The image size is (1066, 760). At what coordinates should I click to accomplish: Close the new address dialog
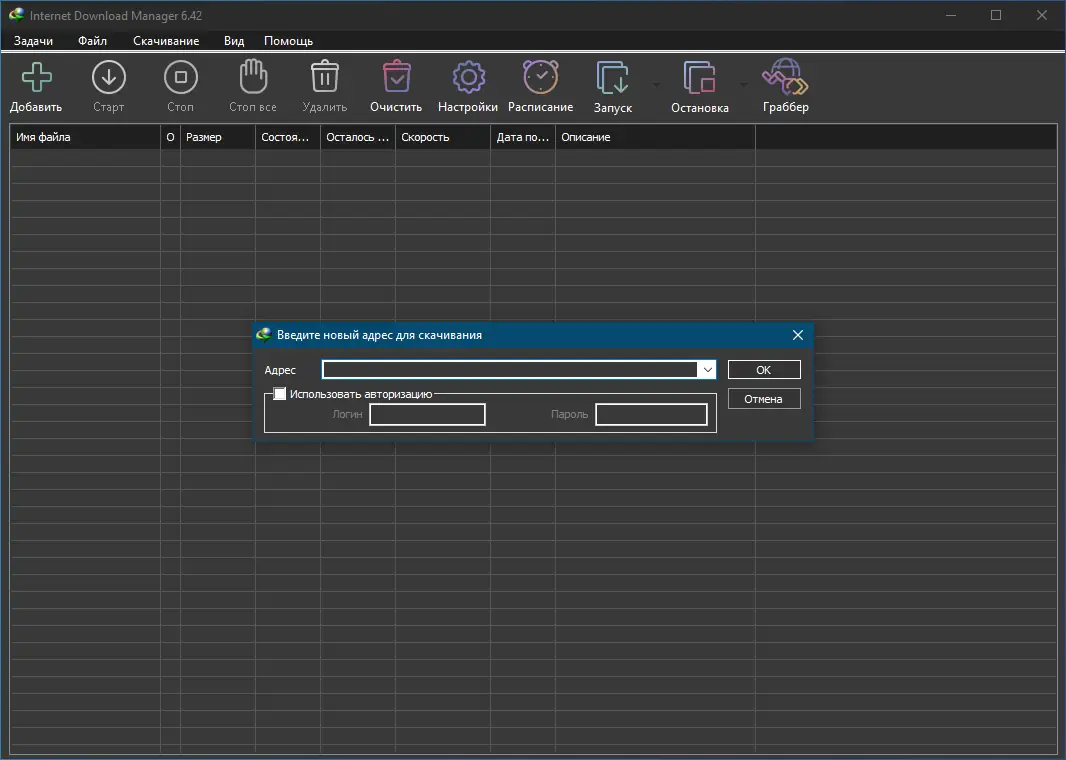797,335
